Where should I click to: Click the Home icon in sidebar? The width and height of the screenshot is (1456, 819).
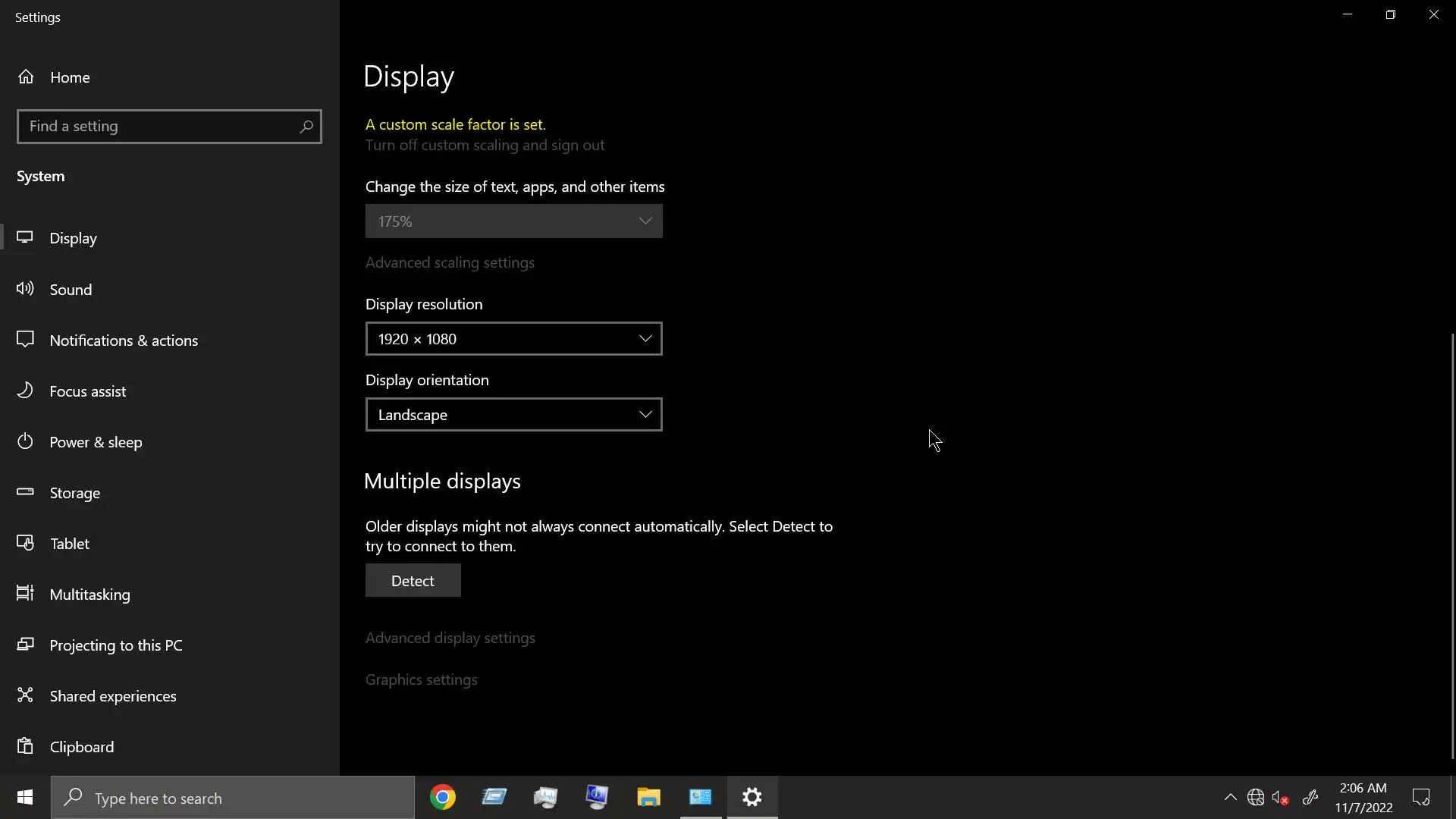(26, 77)
